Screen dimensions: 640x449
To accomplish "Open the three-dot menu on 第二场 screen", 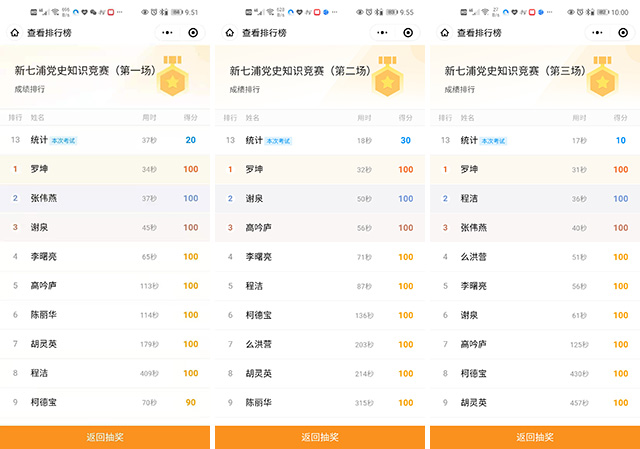I will click(381, 32).
